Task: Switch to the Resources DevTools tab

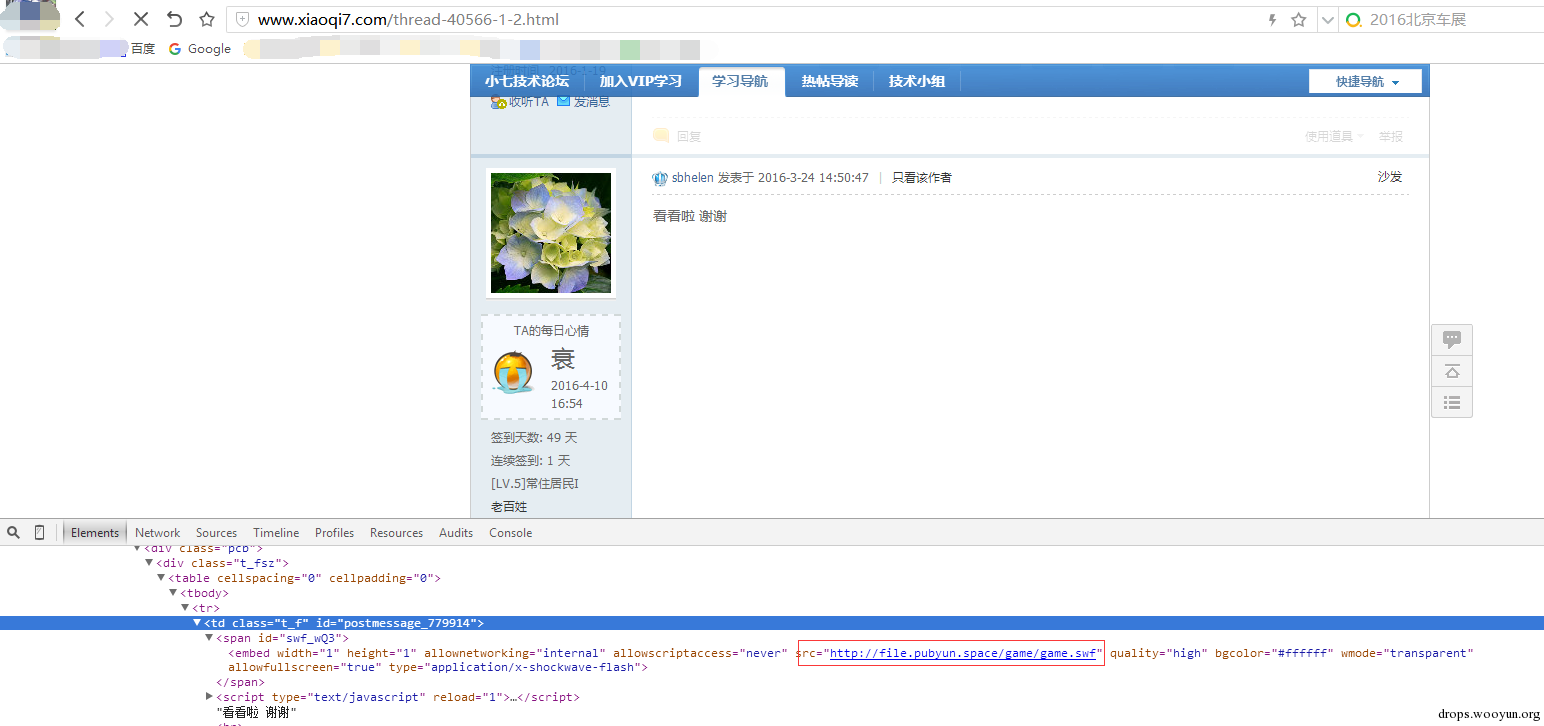Action: coord(397,533)
